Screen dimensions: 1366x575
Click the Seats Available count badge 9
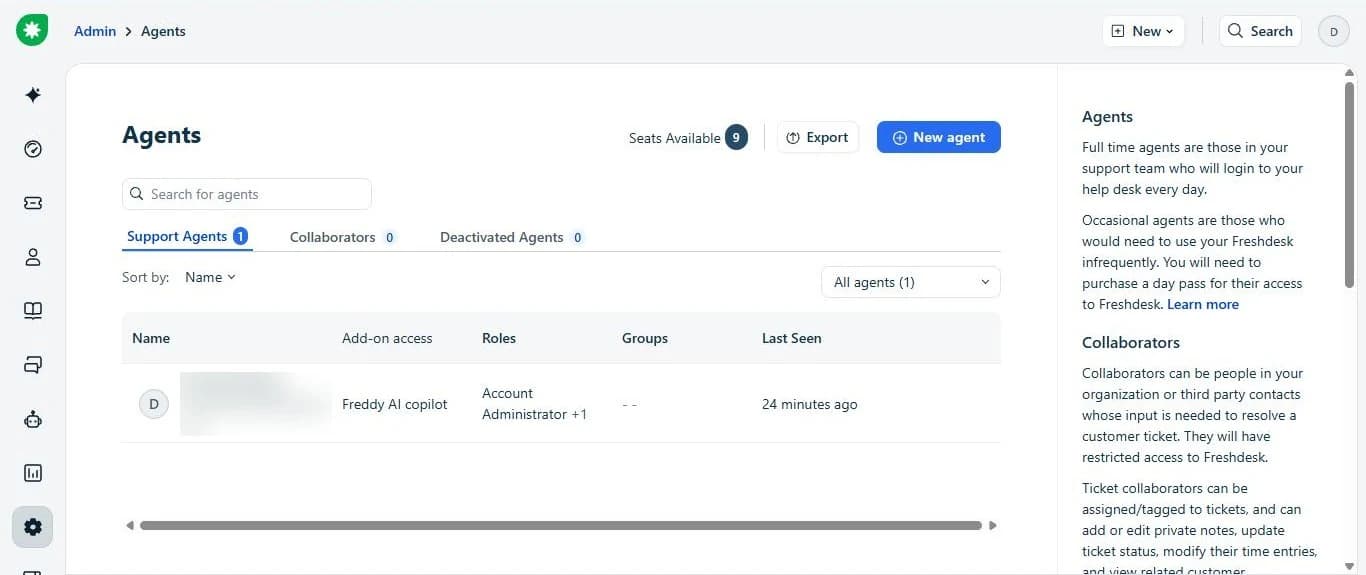pyautogui.click(x=737, y=138)
